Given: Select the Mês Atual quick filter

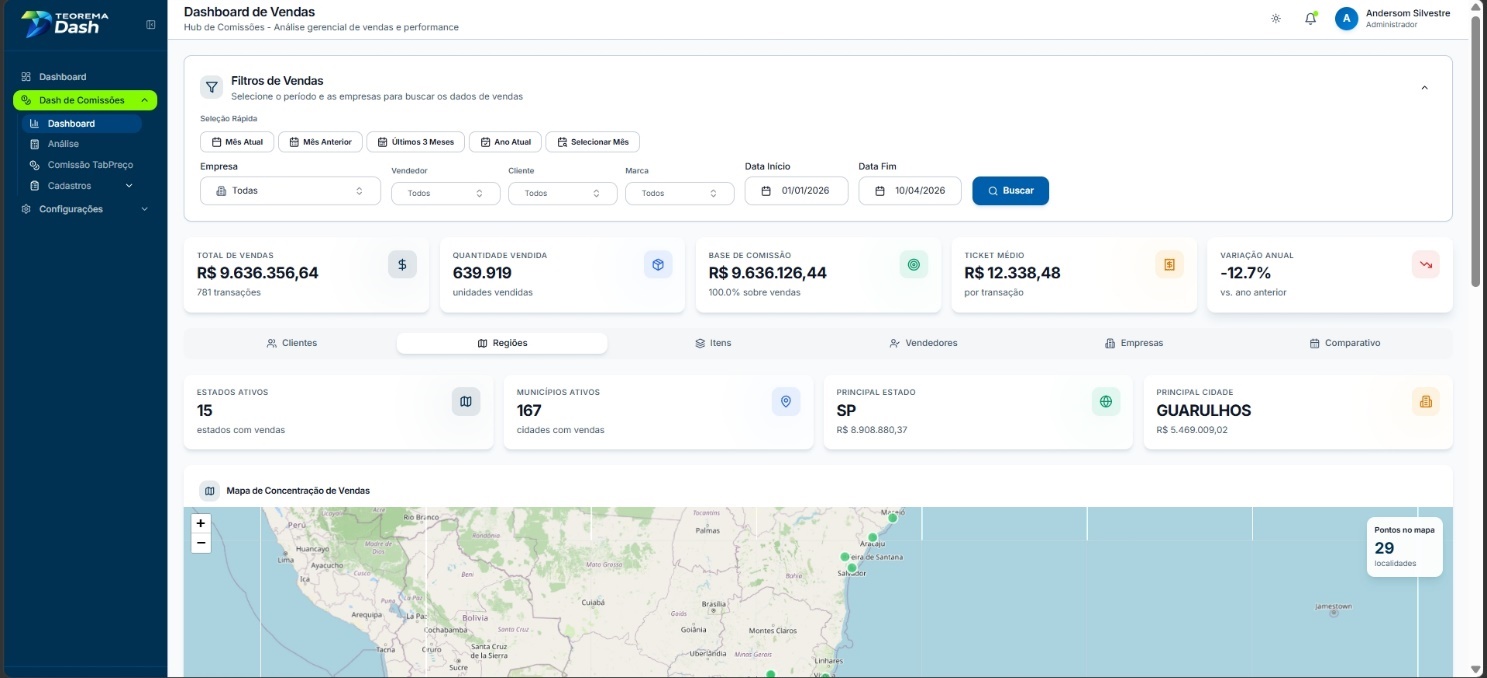Looking at the screenshot, I should (x=237, y=142).
